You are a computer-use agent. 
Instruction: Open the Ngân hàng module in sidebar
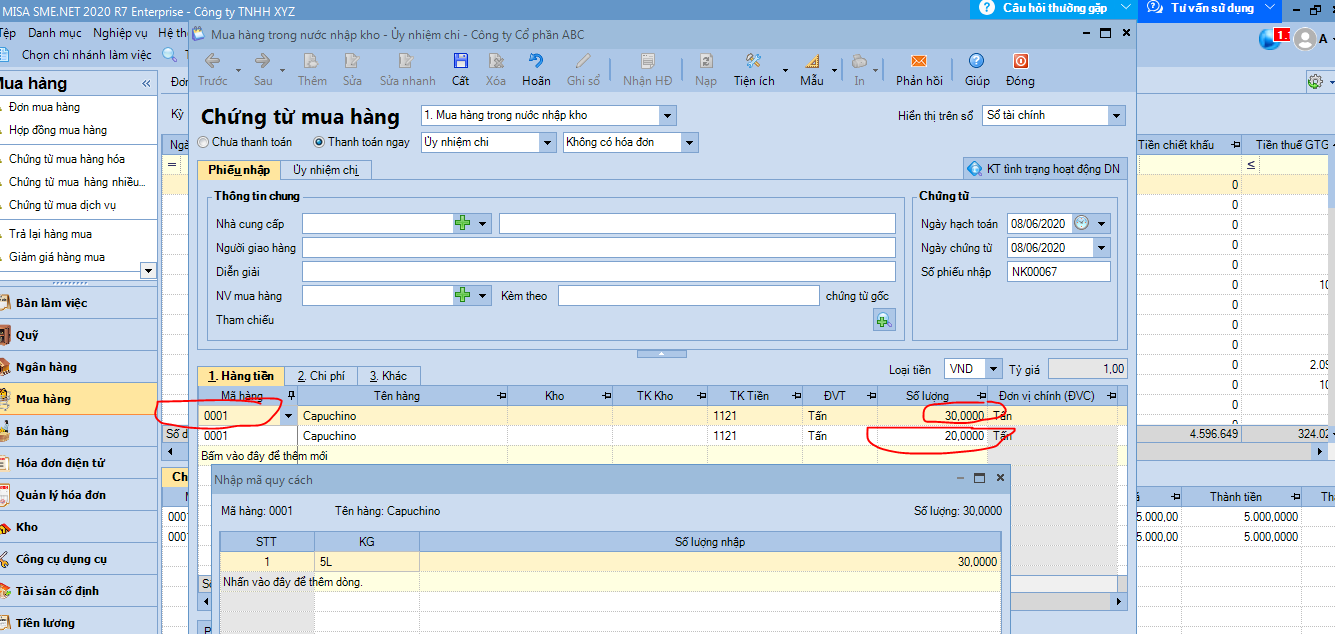[x=78, y=367]
